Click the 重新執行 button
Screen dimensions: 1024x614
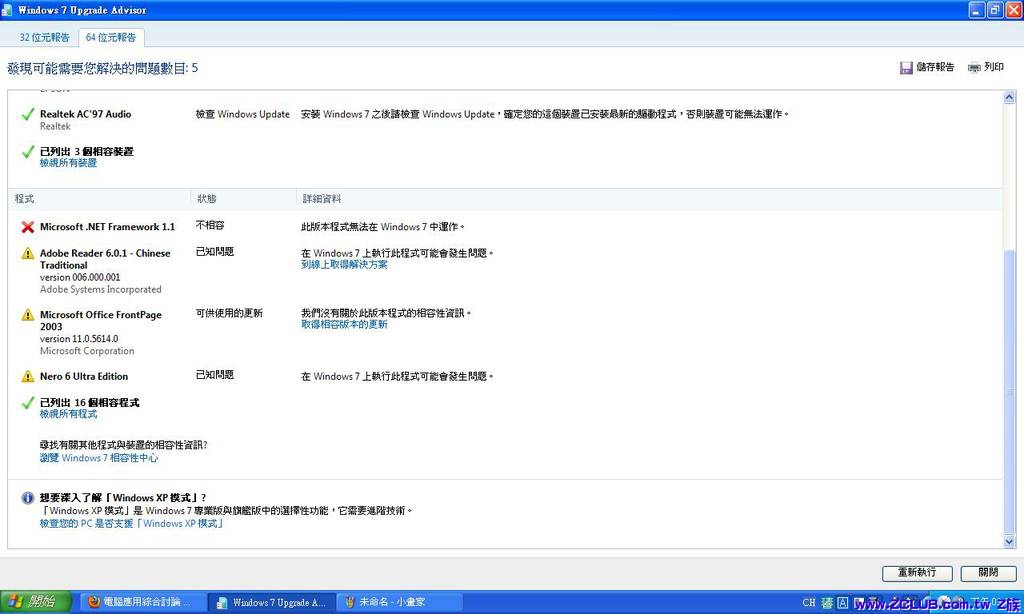click(917, 573)
